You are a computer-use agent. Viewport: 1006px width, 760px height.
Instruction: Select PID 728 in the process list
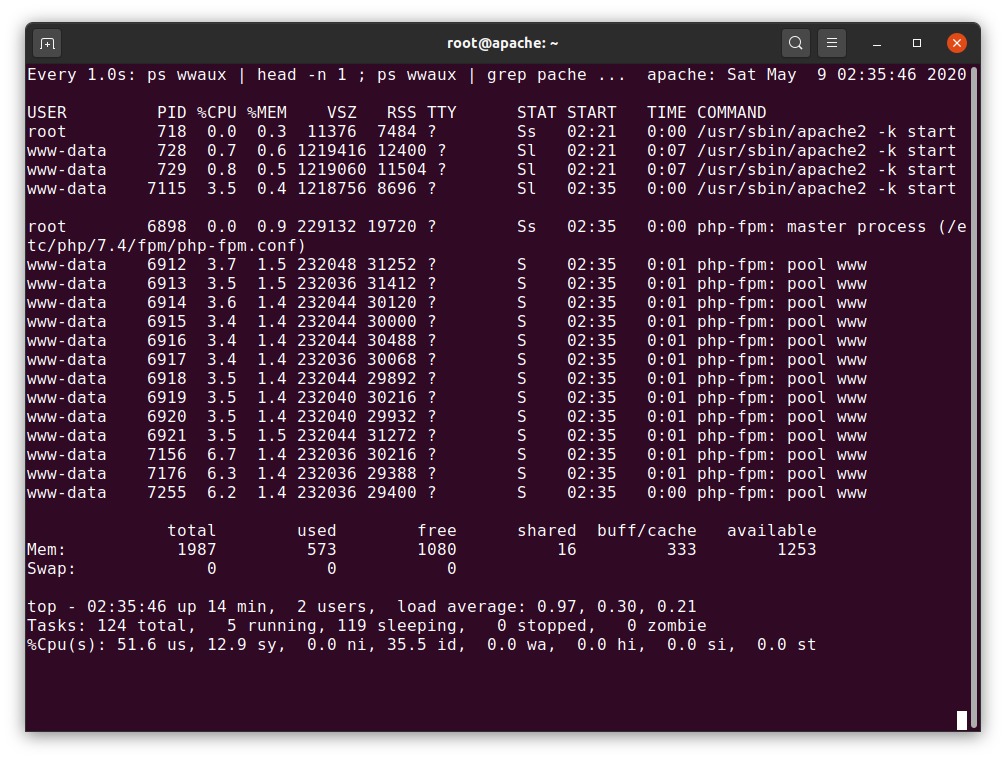click(x=171, y=151)
